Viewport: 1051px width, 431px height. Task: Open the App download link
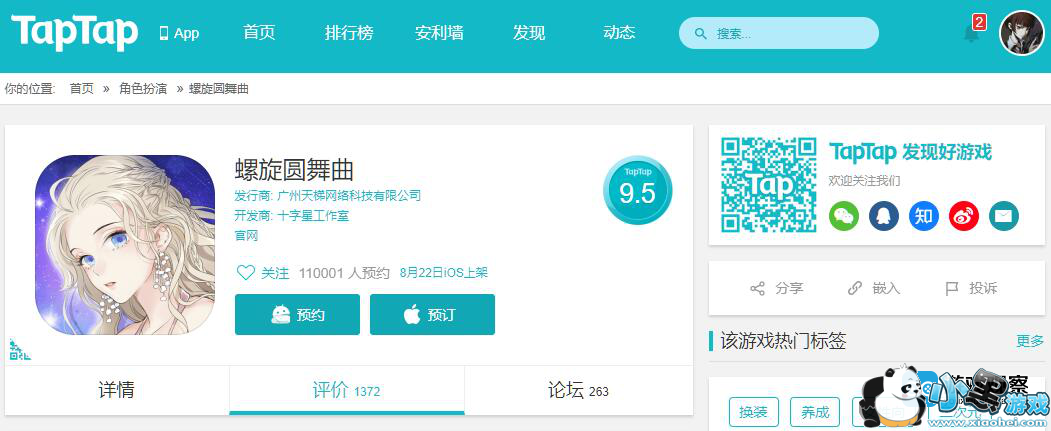(x=179, y=34)
